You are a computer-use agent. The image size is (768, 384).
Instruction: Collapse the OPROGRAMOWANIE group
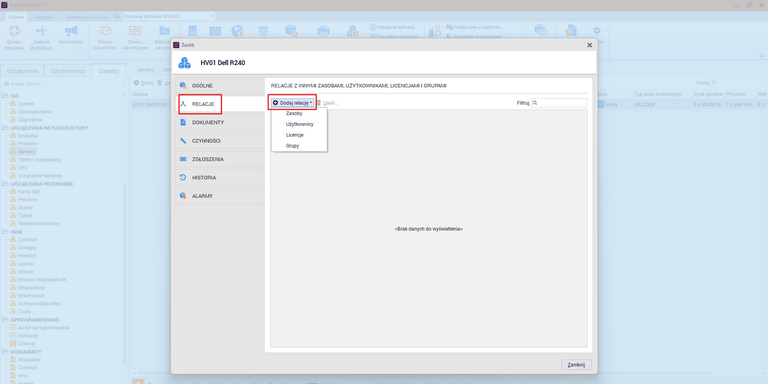pos(5,320)
